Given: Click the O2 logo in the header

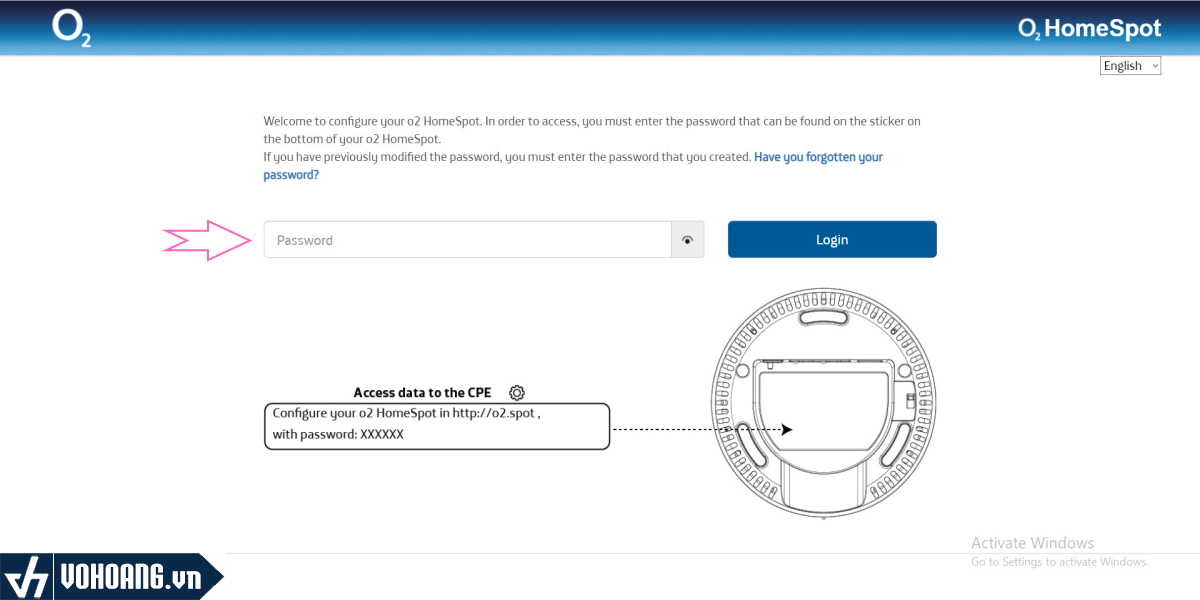Looking at the screenshot, I should (71, 28).
